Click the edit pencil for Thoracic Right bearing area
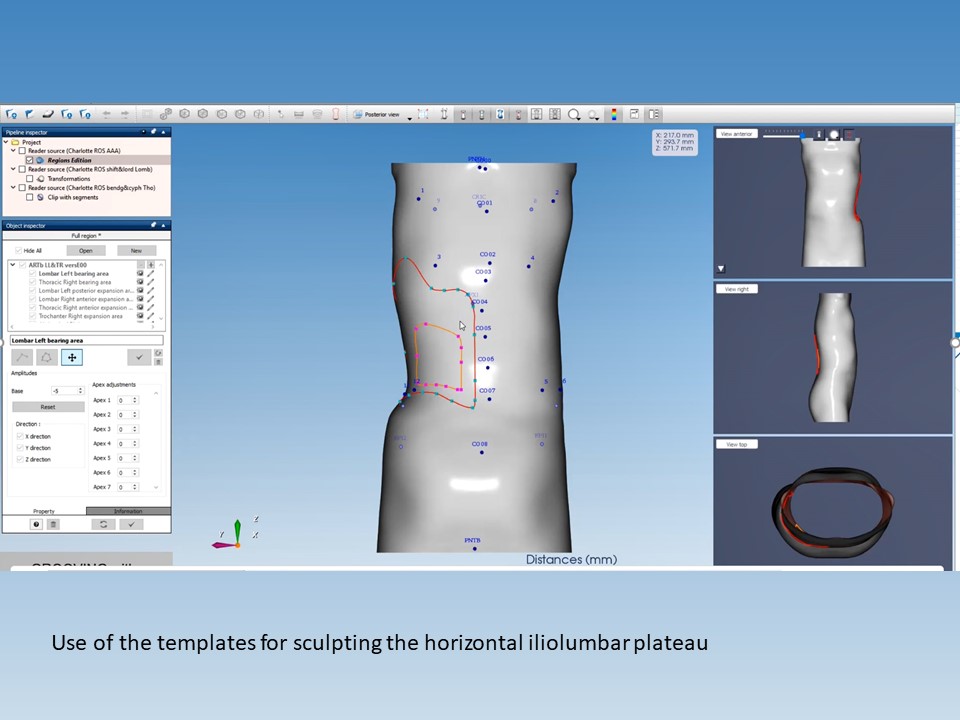 coord(151,282)
